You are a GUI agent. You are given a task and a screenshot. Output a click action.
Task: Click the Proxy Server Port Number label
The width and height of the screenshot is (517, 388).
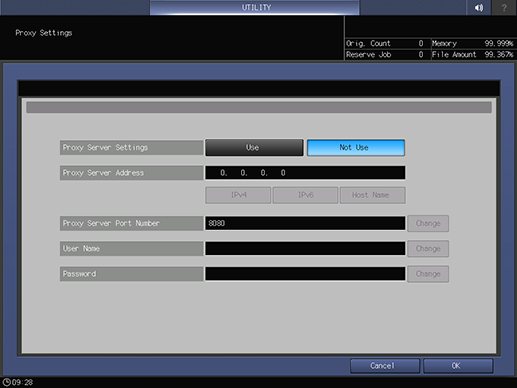click(132, 223)
